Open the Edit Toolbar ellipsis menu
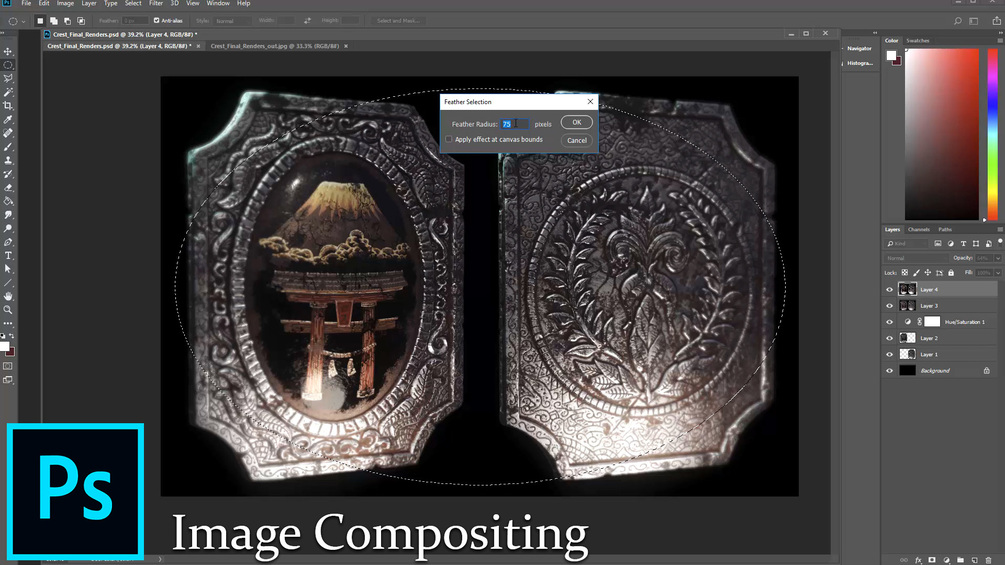The width and height of the screenshot is (1005, 565). click(8, 323)
